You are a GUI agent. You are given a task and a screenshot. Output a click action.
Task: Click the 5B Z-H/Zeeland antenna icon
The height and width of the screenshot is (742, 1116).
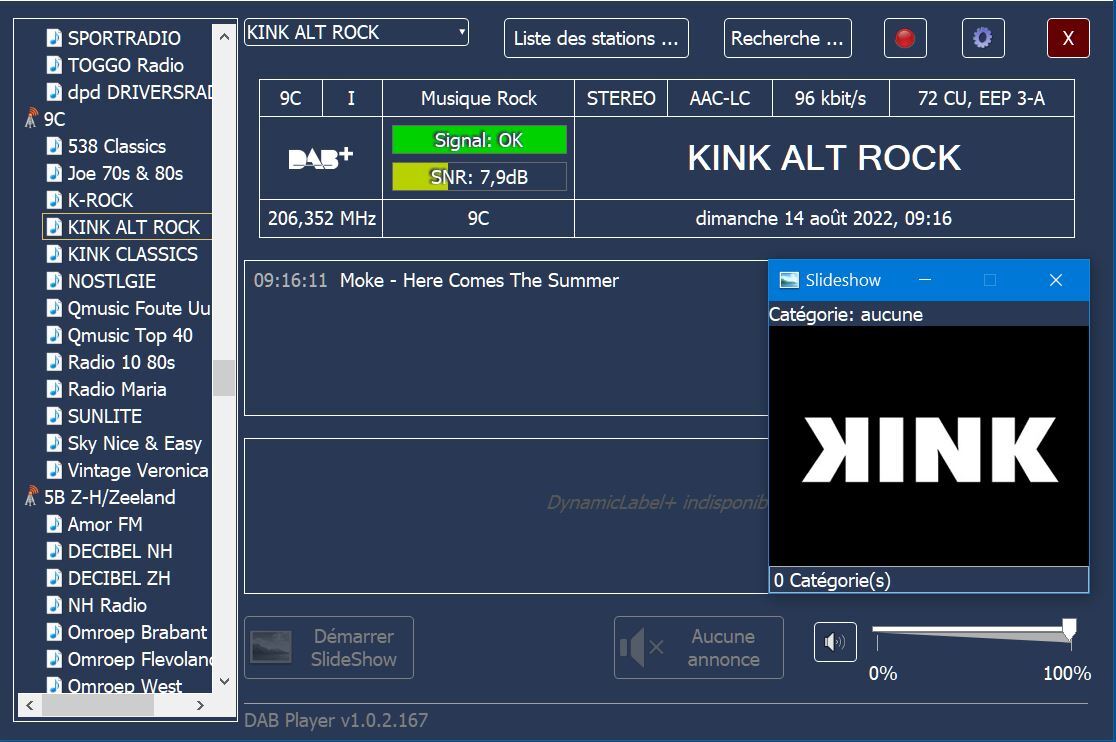pyautogui.click(x=31, y=497)
